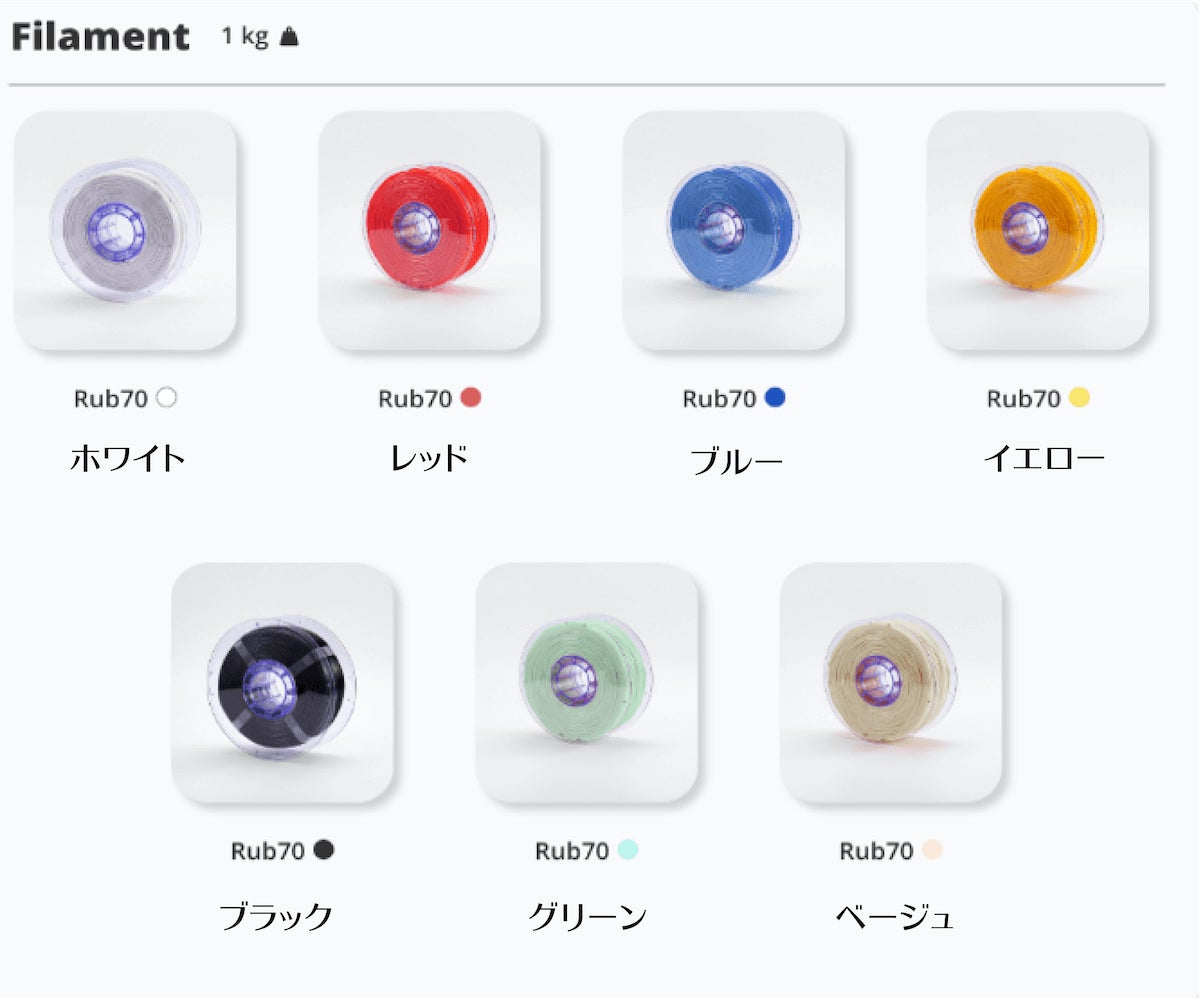Click the Filament heading
Viewport: 1200px width, 998px height.
point(100,37)
